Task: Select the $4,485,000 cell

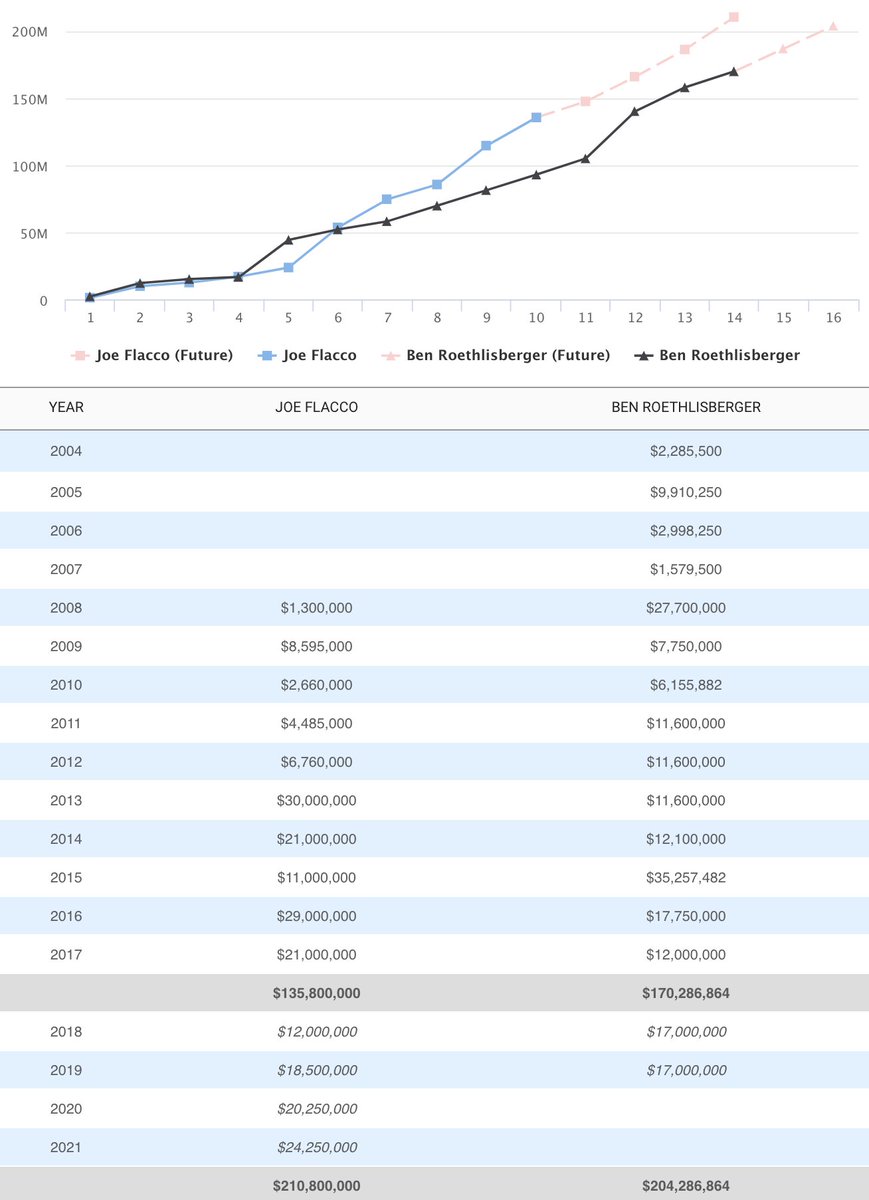Action: pyautogui.click(x=316, y=724)
